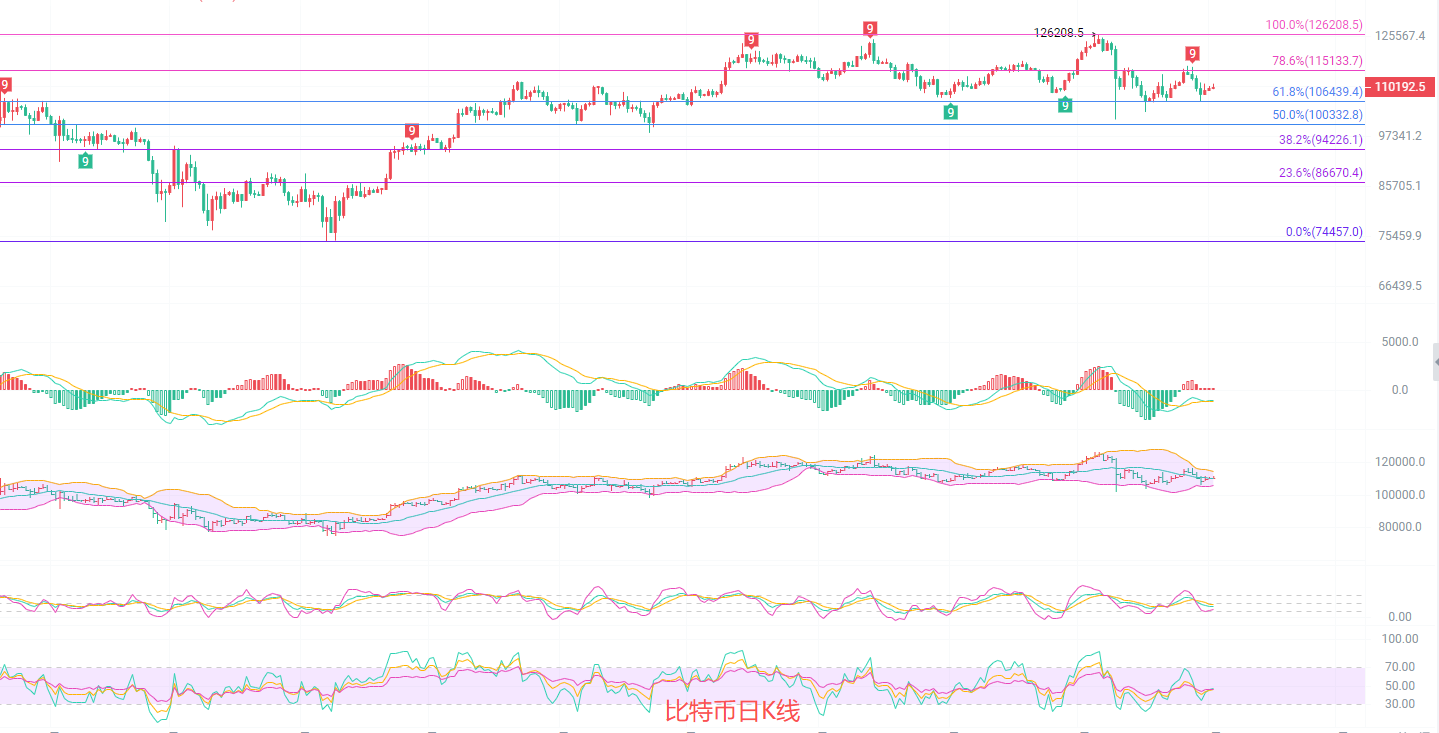
Task: Click the 61.8% Fibonacci level label
Action: click(1317, 91)
